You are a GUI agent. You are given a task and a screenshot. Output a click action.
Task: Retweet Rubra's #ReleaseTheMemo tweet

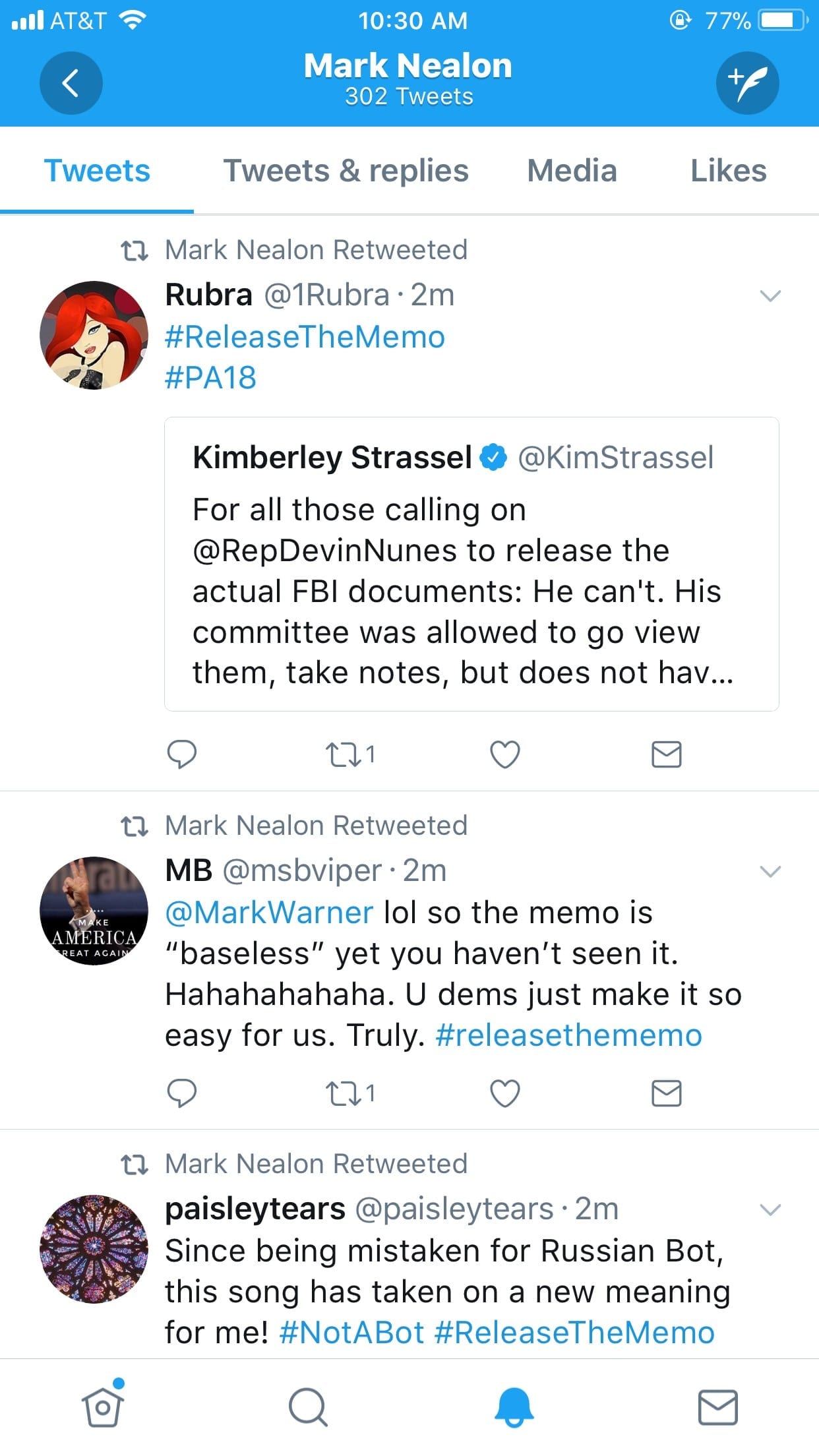pos(351,754)
